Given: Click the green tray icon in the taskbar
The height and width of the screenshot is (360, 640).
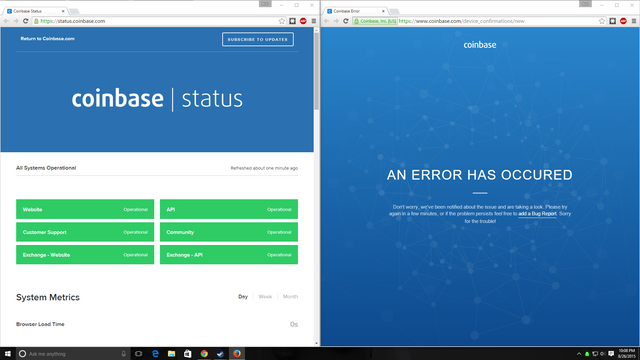Looking at the screenshot, I should click(x=587, y=354).
